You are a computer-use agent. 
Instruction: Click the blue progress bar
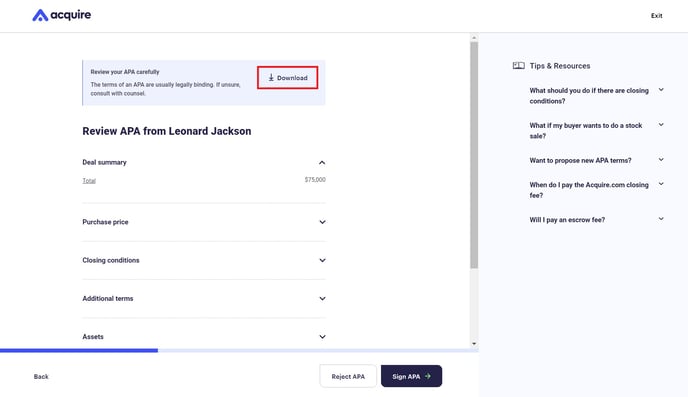coord(79,351)
